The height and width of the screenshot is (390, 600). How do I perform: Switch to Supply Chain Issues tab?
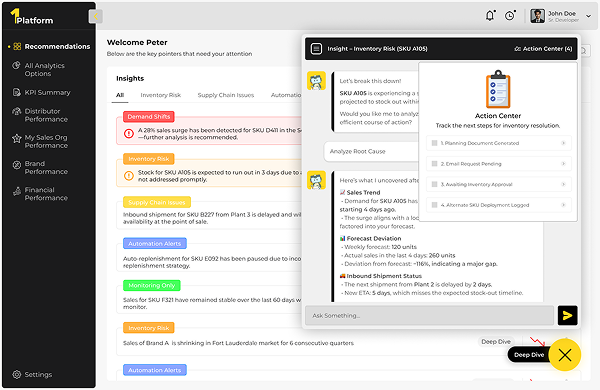click(x=226, y=95)
